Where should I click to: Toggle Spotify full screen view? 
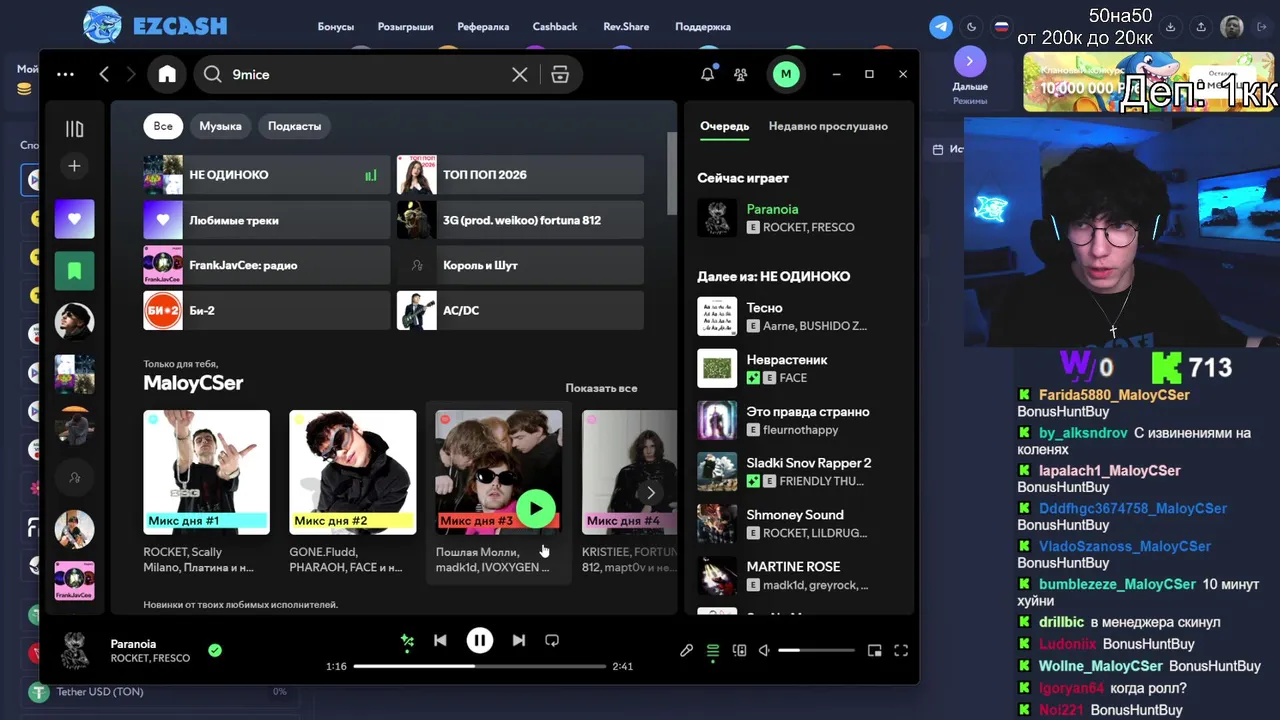pyautogui.click(x=901, y=650)
